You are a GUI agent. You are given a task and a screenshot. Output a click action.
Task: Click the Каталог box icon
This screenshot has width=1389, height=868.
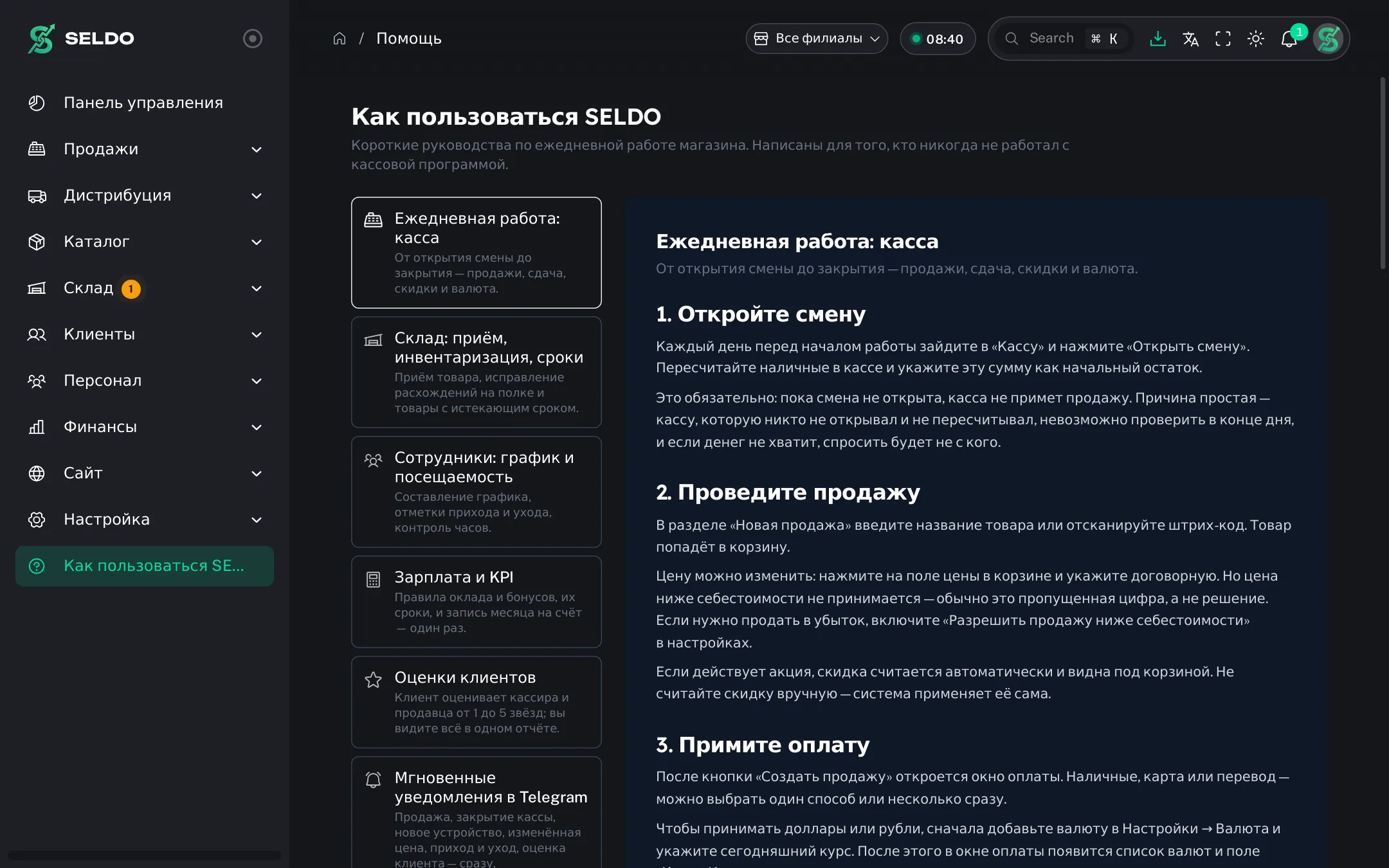click(x=37, y=242)
